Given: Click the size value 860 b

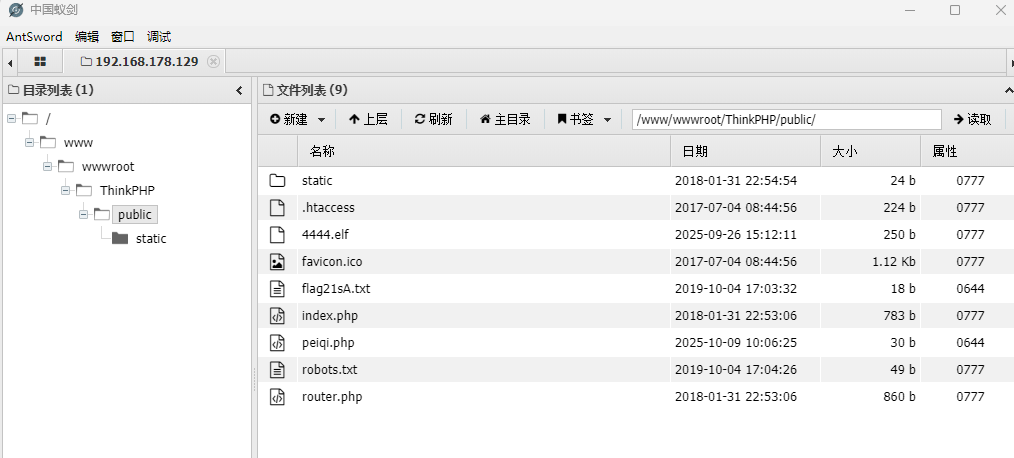Looking at the screenshot, I should click(900, 397).
